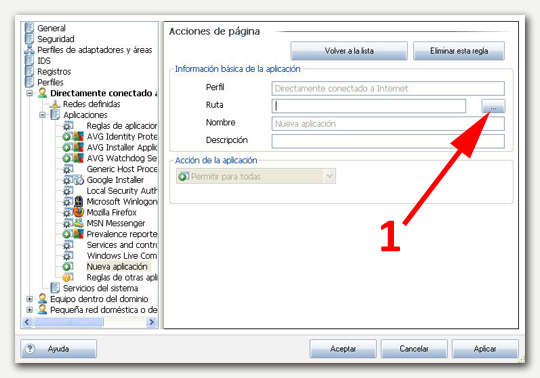Click the Cancelar button
This screenshot has width=540, height=378.
coord(414,349)
